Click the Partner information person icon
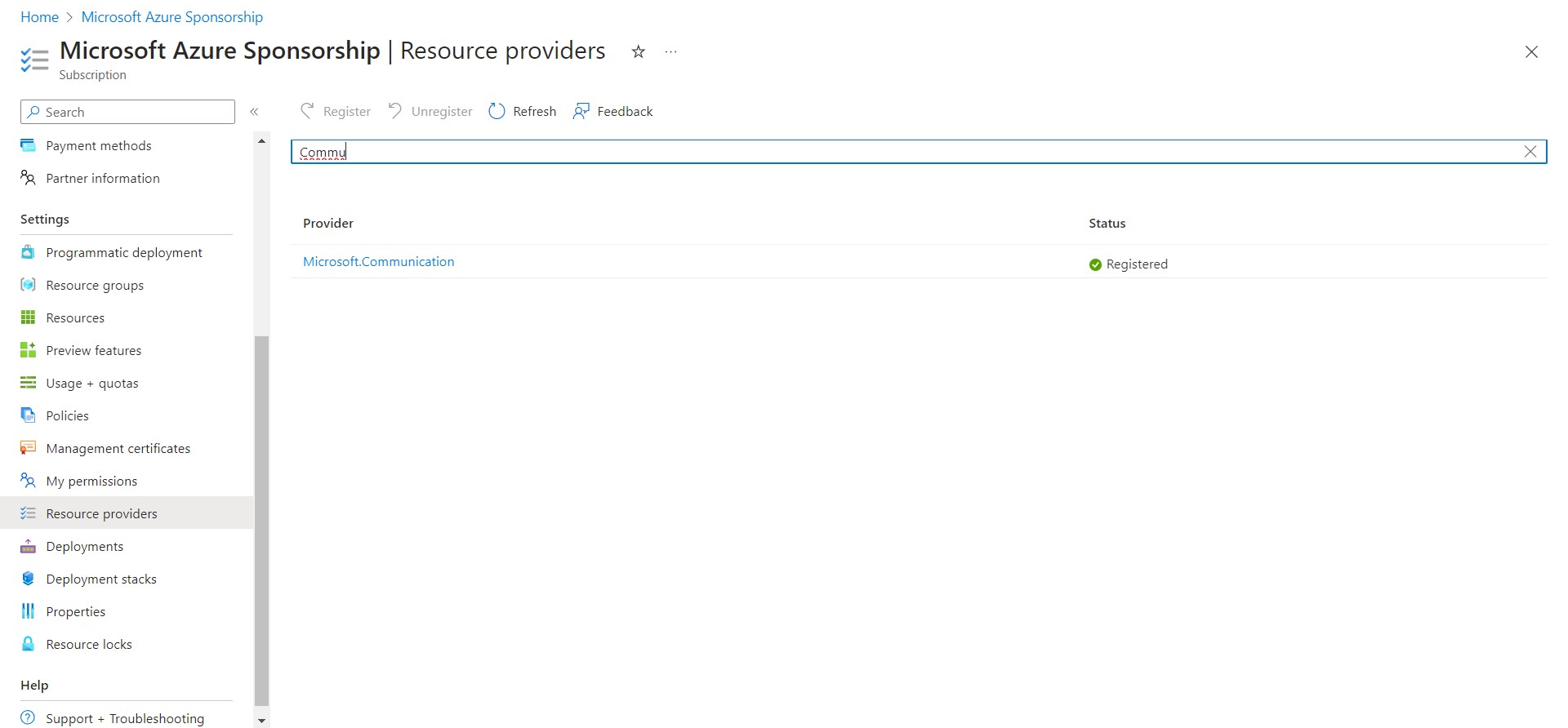1568x728 pixels. click(28, 178)
